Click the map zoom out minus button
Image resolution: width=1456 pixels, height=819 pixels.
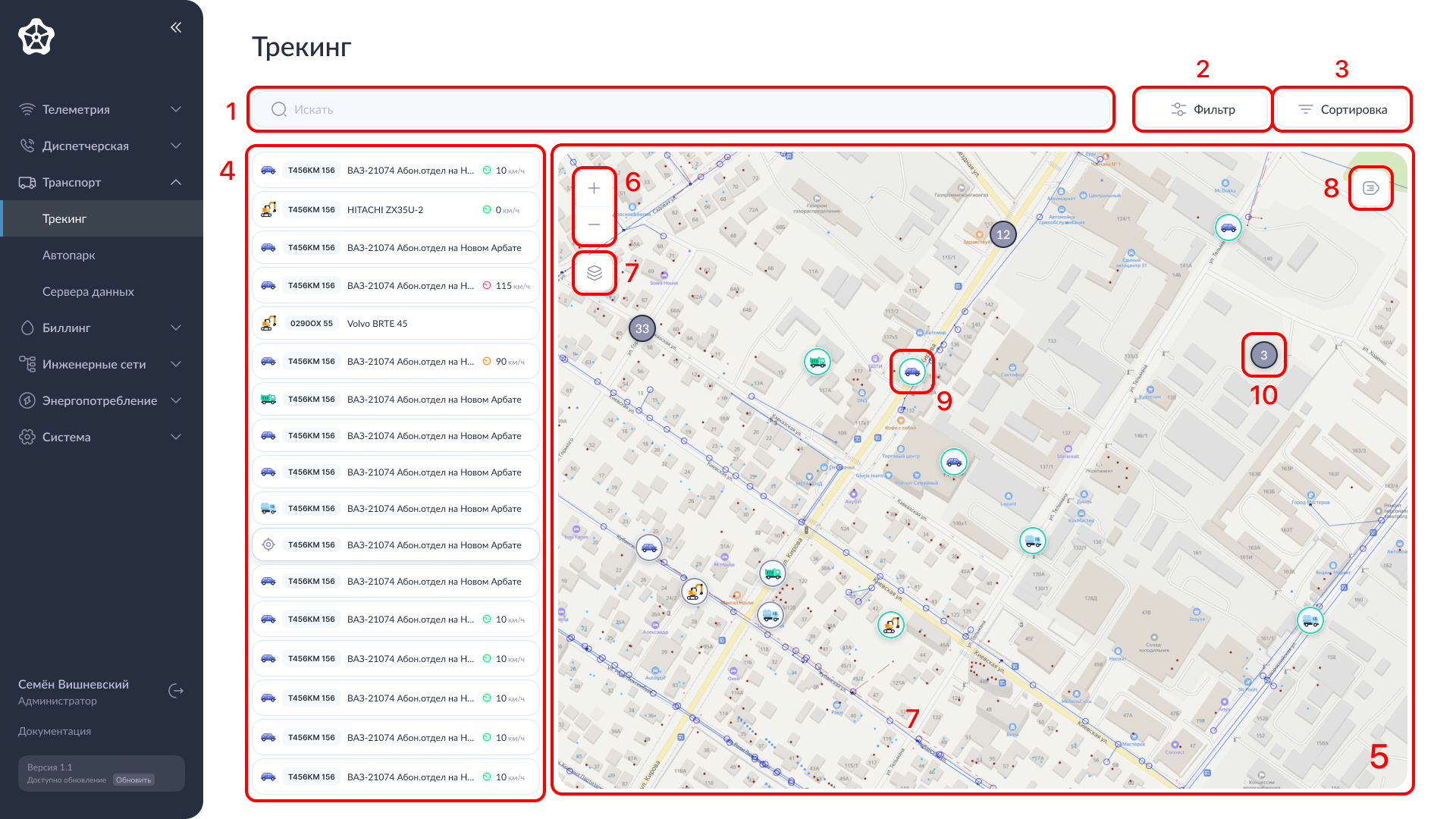594,224
